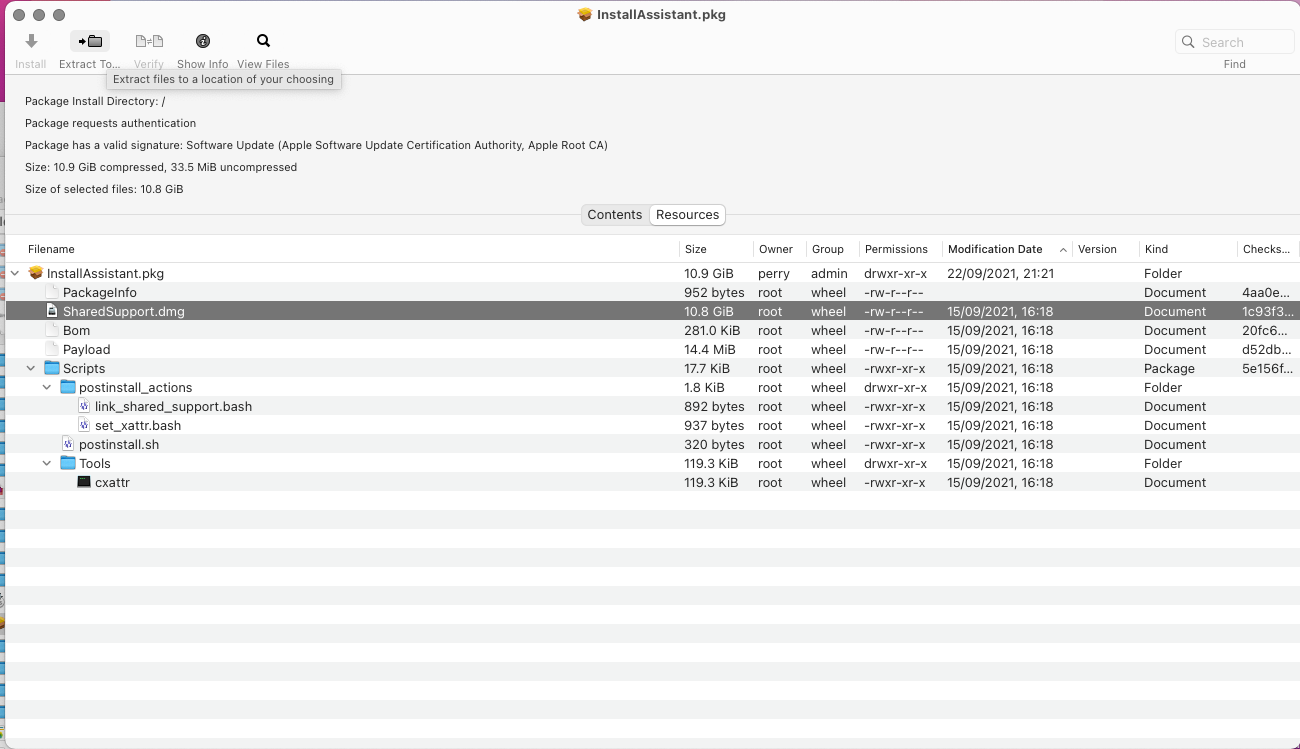Click the Package kind of the Scripts row

1169,368
